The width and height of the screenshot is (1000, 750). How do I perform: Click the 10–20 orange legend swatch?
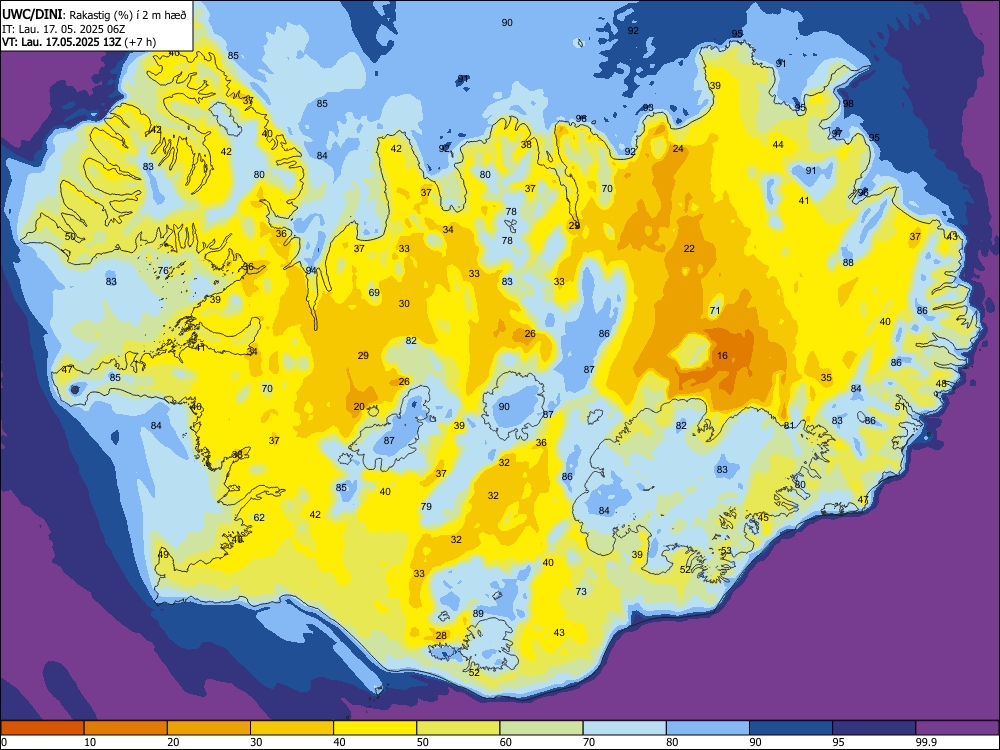pyautogui.click(x=126, y=728)
